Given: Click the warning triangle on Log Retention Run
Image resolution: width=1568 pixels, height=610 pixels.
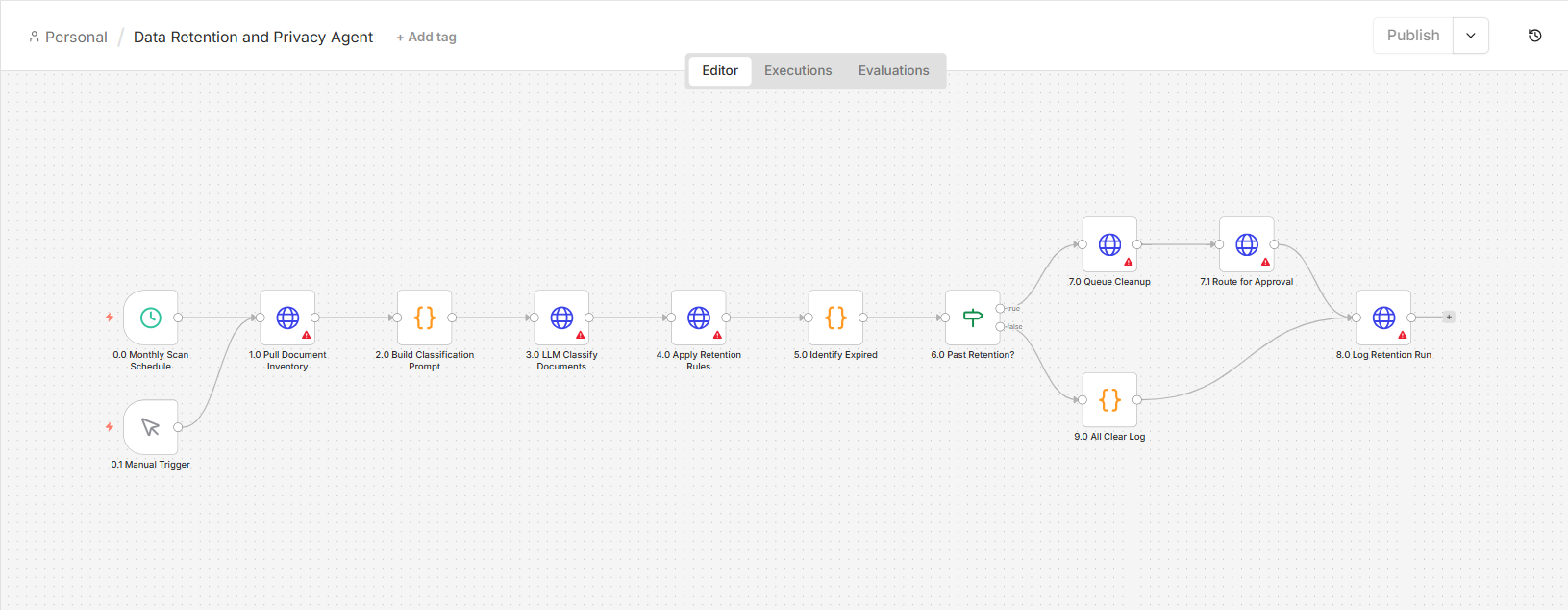Looking at the screenshot, I should tap(1403, 336).
